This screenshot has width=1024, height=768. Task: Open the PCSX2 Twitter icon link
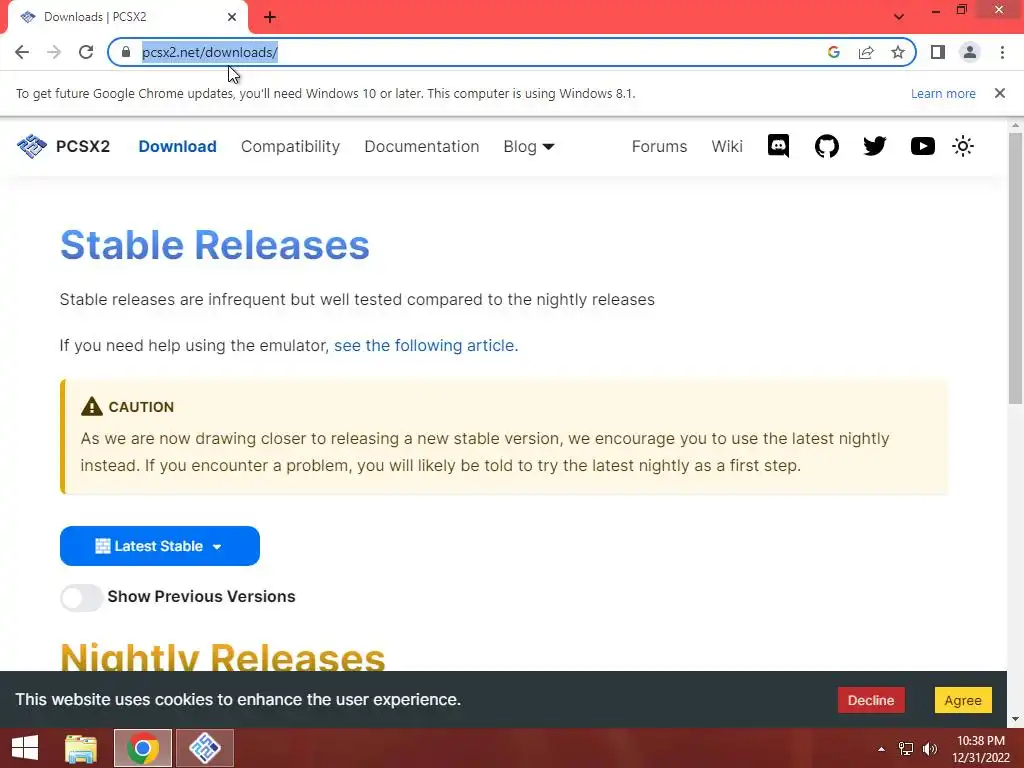874,146
